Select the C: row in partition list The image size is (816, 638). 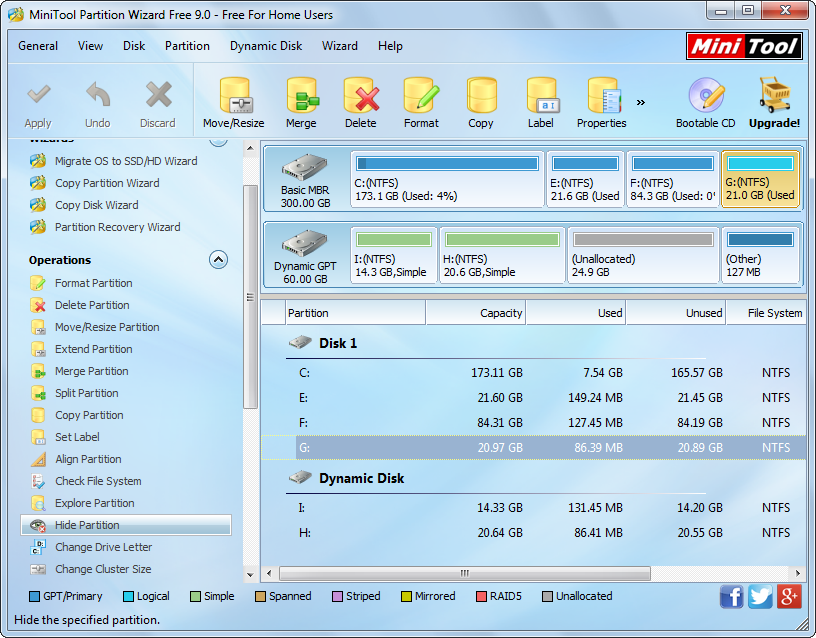point(533,373)
